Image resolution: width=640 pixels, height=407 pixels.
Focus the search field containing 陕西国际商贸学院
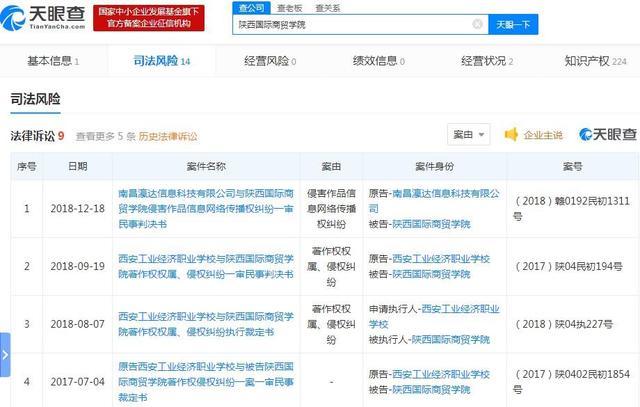[x=360, y=24]
